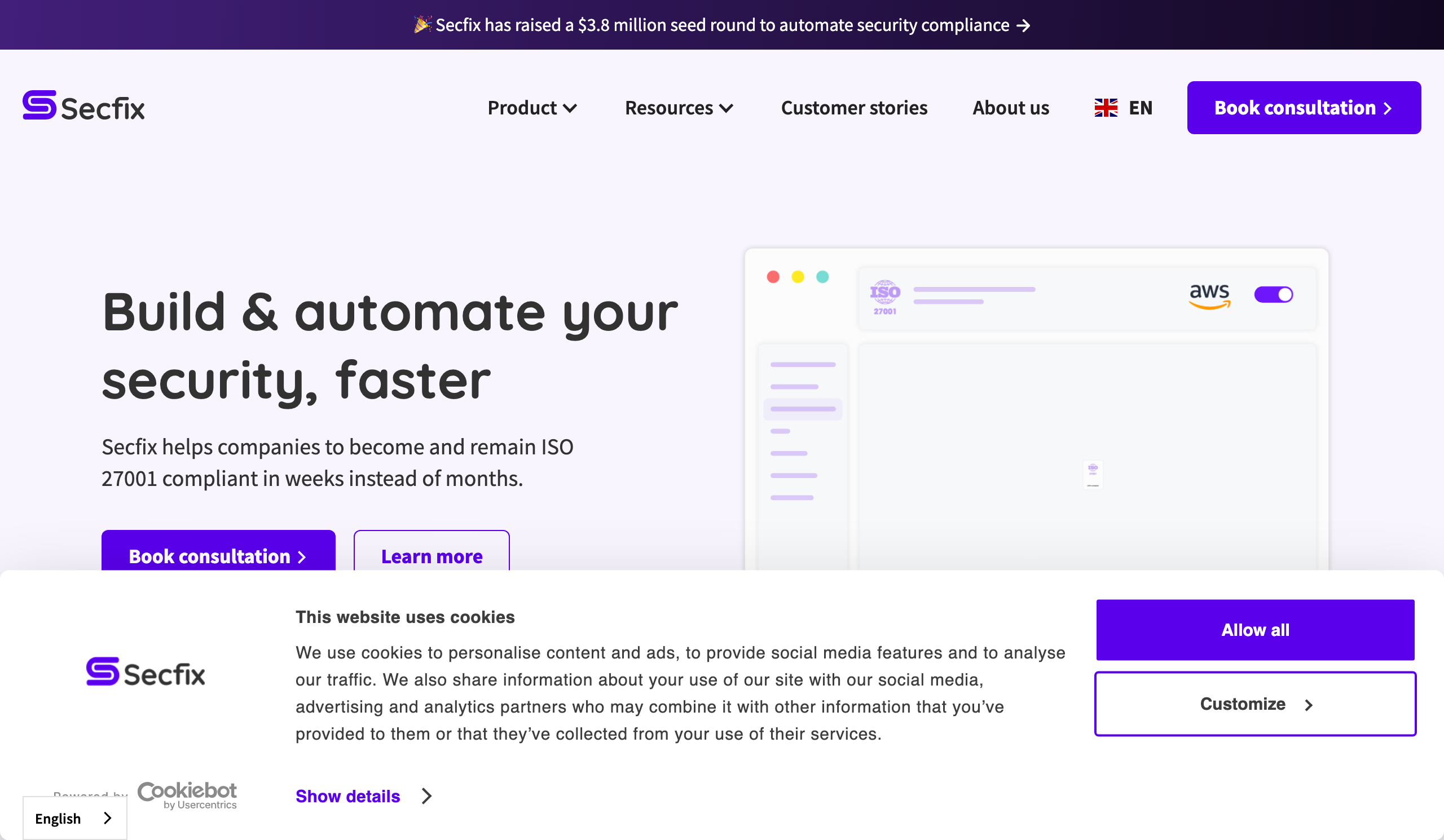The height and width of the screenshot is (840, 1444).
Task: Click the red window dot in illustration
Action: 773,277
